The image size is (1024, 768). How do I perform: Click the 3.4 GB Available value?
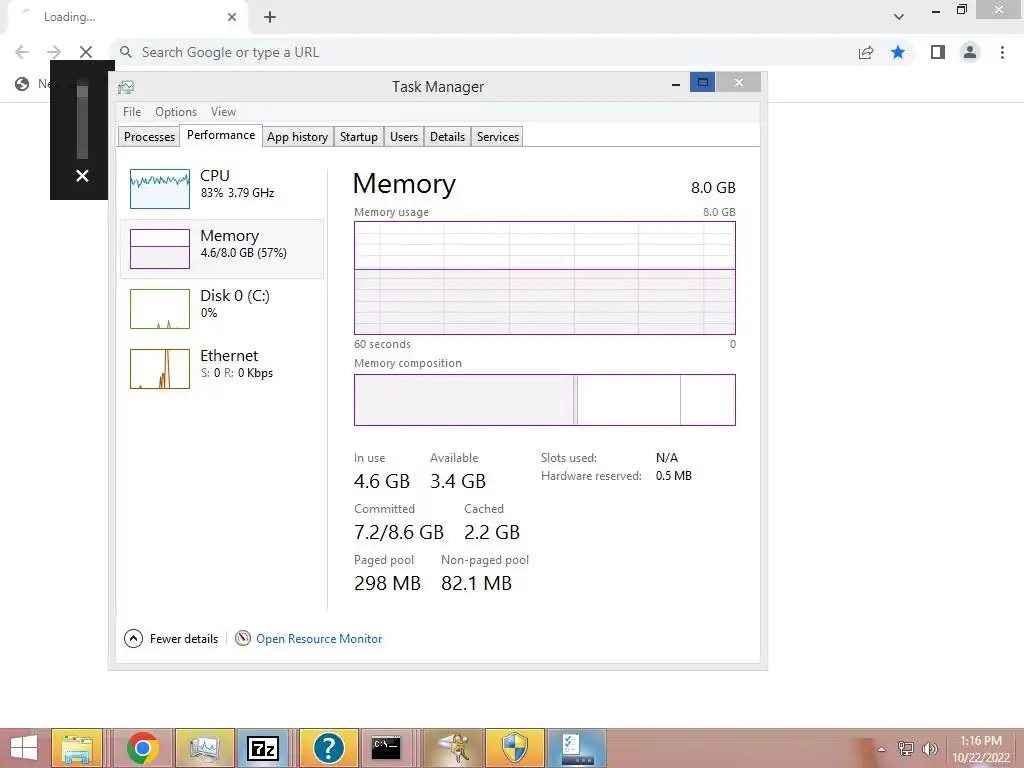coord(458,481)
